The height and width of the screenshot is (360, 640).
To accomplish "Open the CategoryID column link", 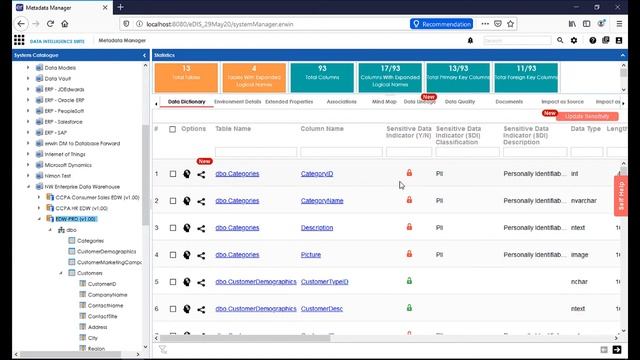I will (317, 173).
